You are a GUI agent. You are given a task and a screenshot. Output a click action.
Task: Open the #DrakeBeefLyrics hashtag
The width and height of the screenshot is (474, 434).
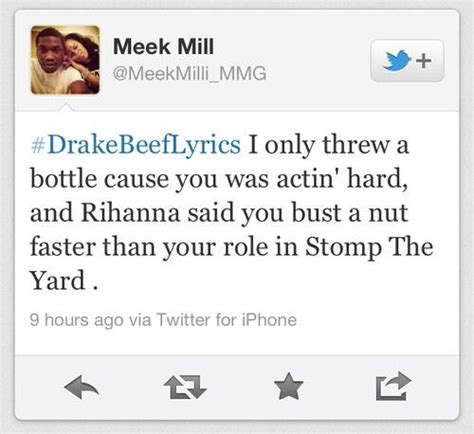click(x=136, y=145)
